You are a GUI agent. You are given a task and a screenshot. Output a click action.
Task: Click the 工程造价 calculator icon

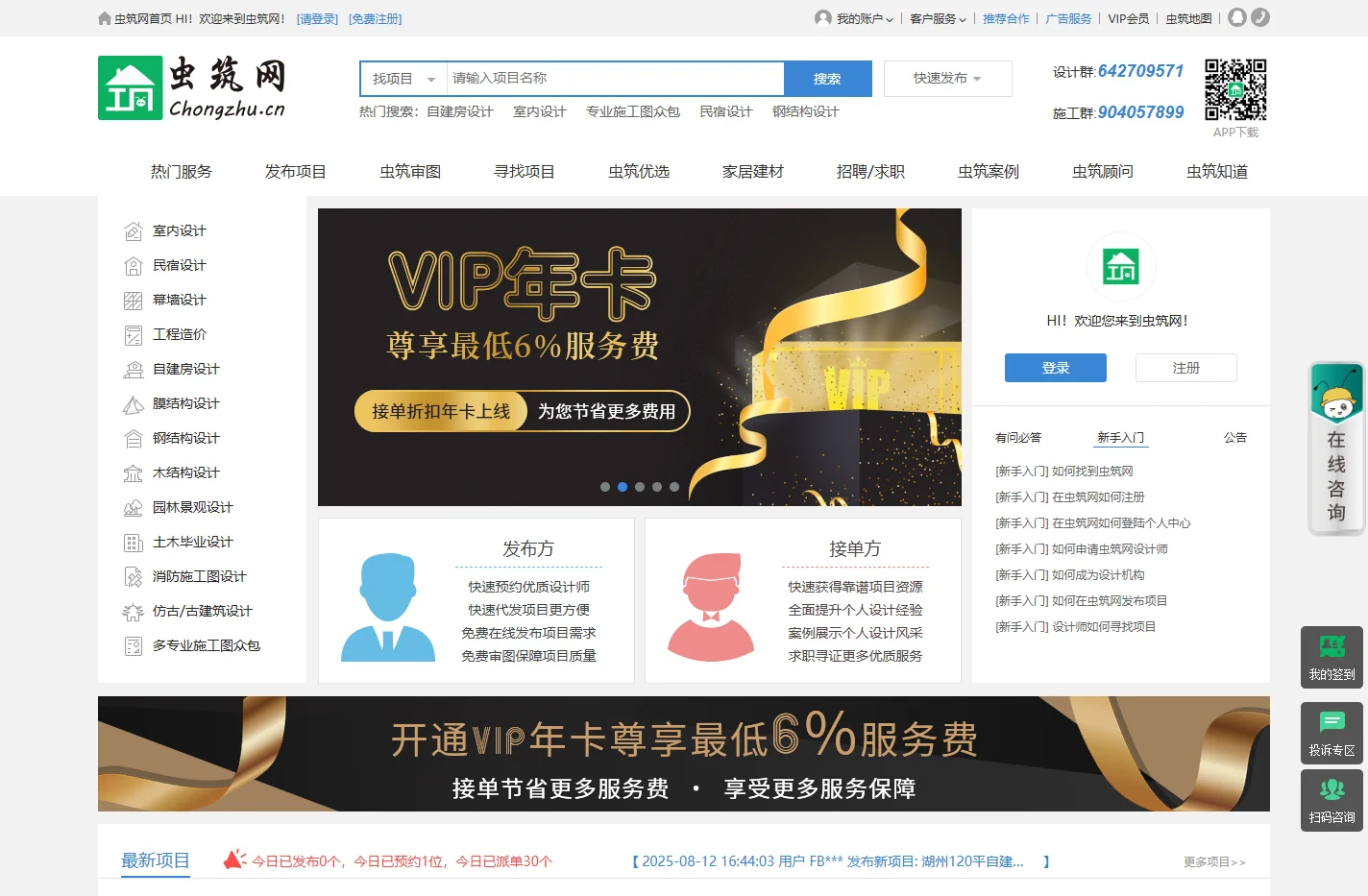(134, 335)
